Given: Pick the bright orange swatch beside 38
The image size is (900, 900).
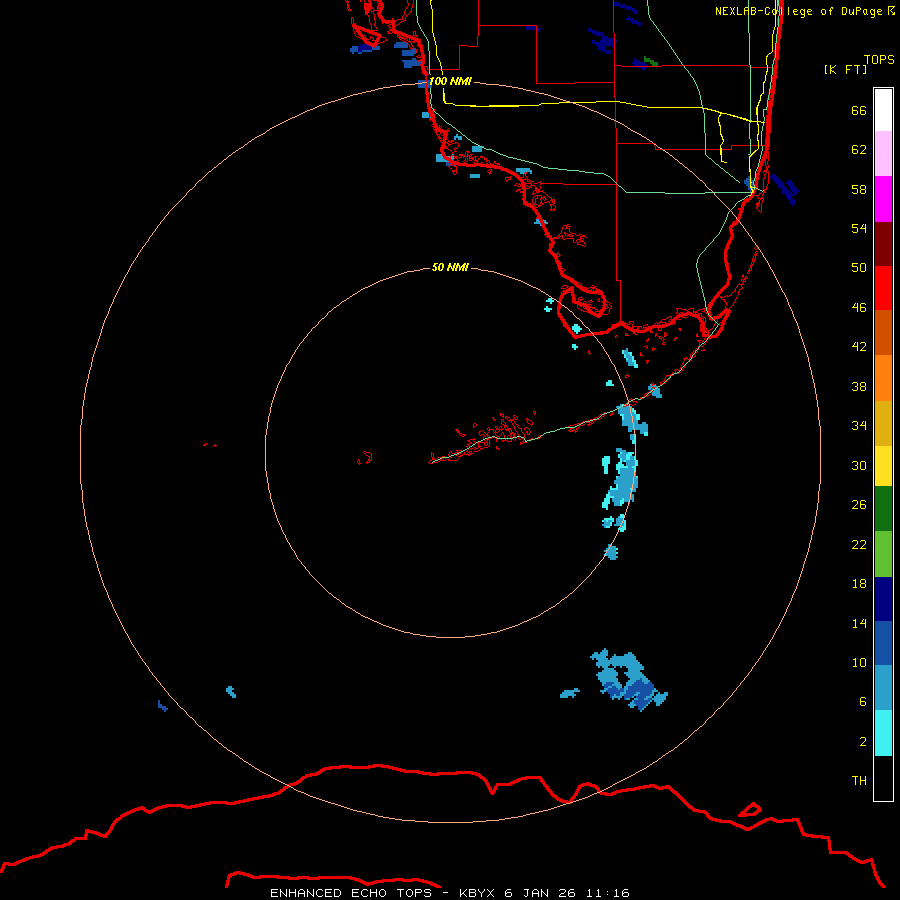Looking at the screenshot, I should 883,378.
